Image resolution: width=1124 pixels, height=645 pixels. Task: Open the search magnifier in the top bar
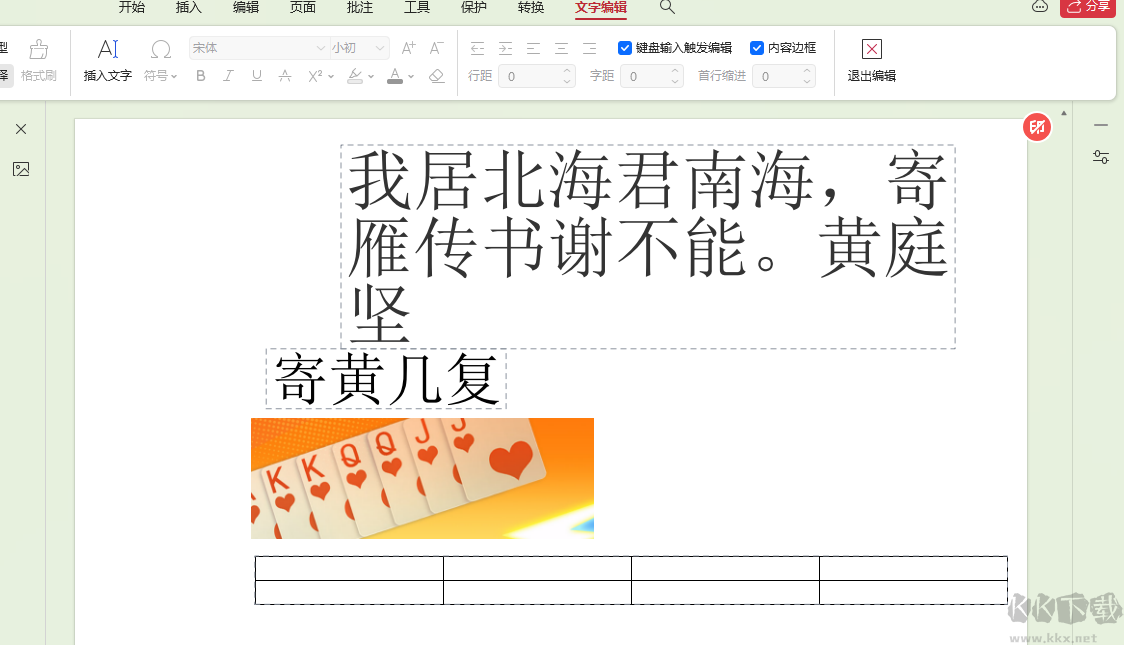pyautogui.click(x=666, y=9)
